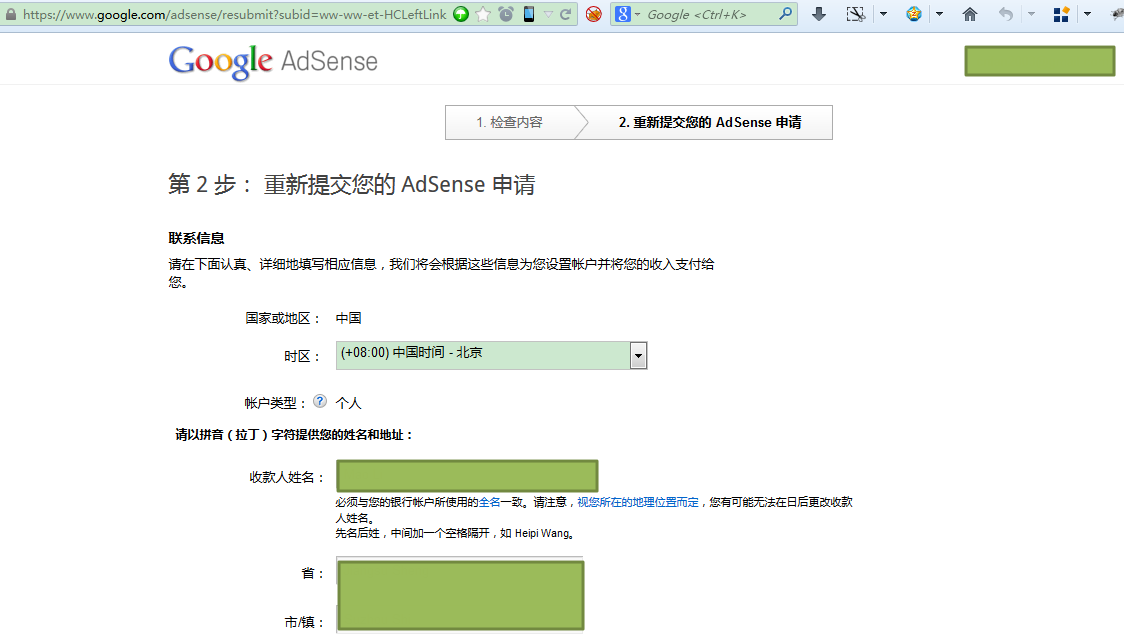Bookmark this page with the star icon
Image resolution: width=1124 pixels, height=636 pixels.
click(484, 14)
